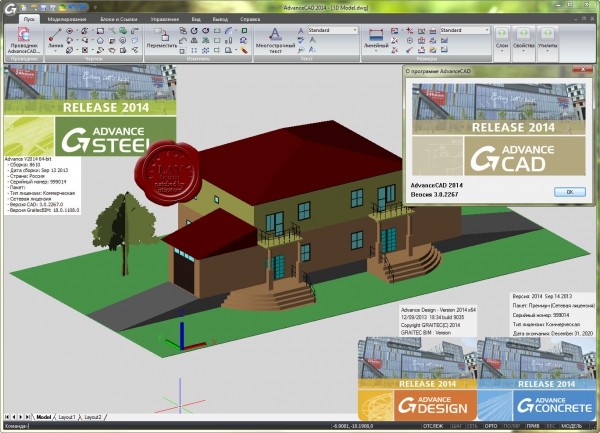
Task: Open the text style Standard dropdown
Action: point(333,30)
